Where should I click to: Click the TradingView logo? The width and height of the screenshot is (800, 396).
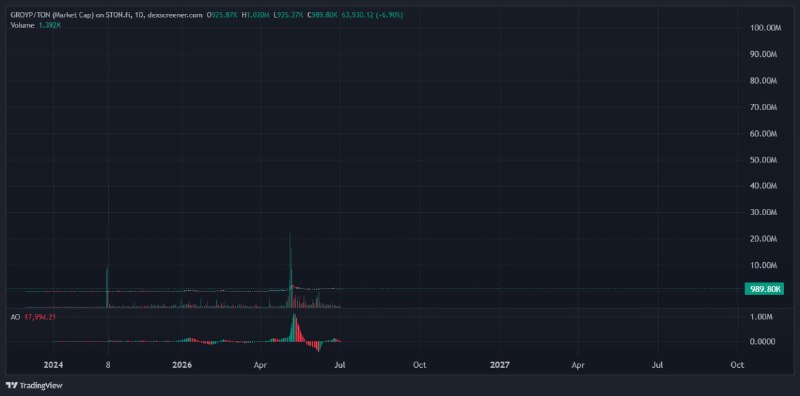tap(34, 385)
